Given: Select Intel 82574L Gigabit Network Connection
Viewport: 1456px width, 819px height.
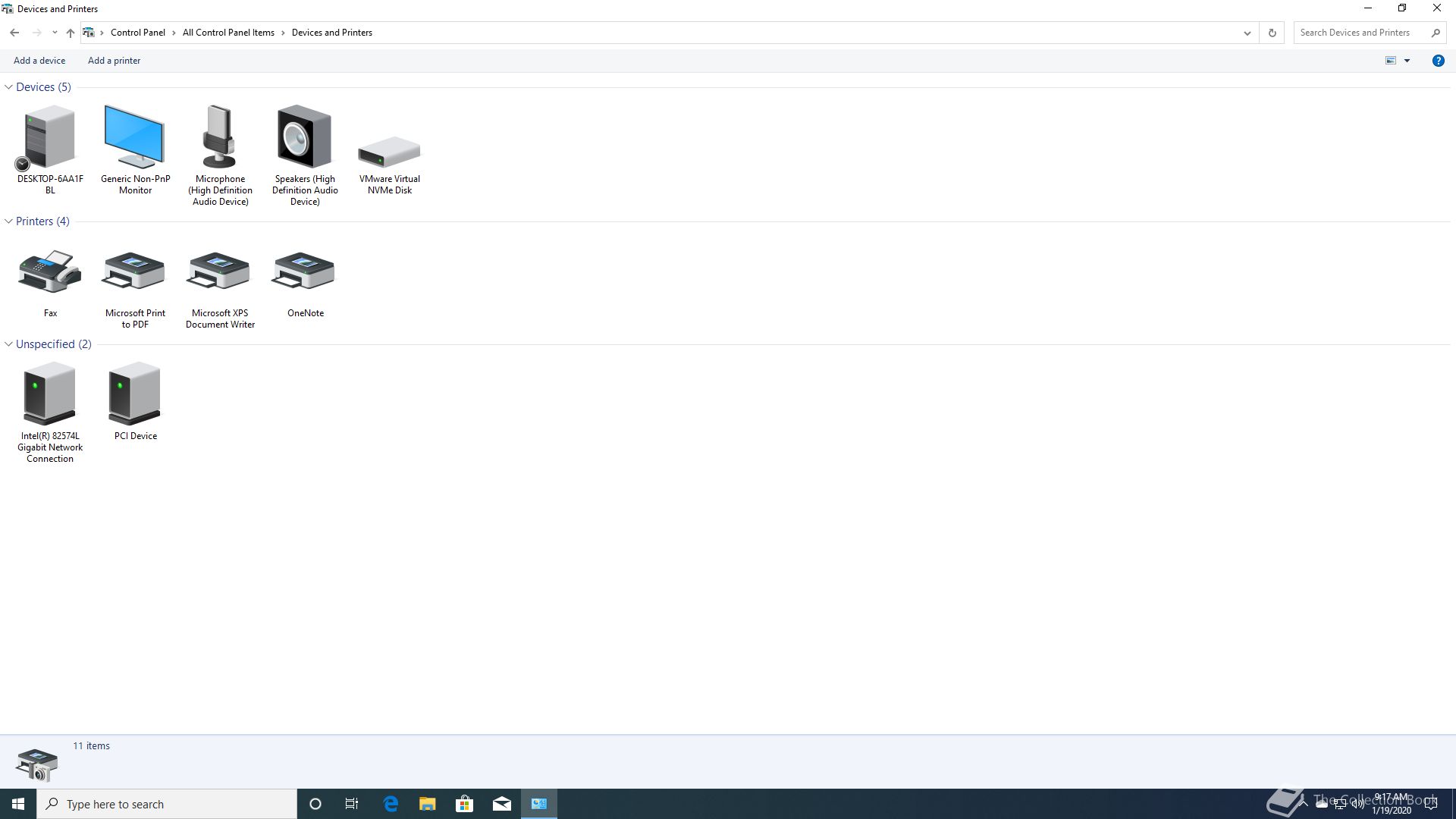Looking at the screenshot, I should 50,394.
